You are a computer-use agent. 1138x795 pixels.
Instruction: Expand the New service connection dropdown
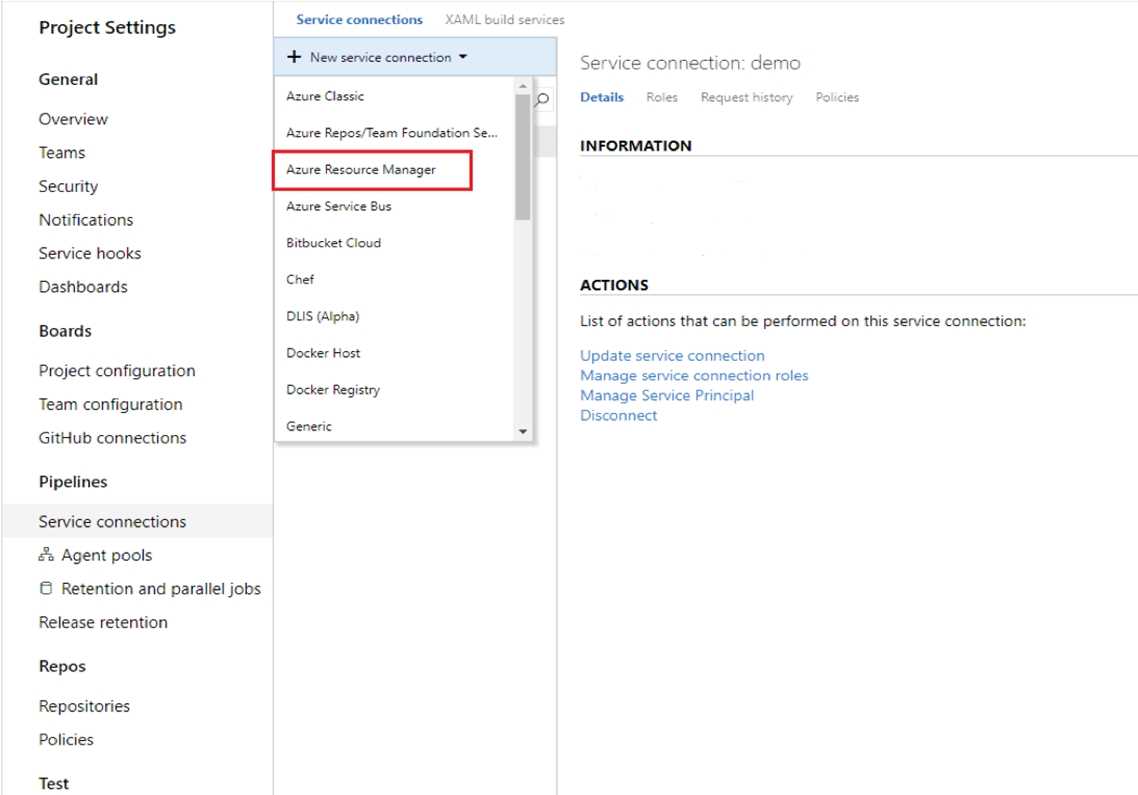(x=463, y=58)
